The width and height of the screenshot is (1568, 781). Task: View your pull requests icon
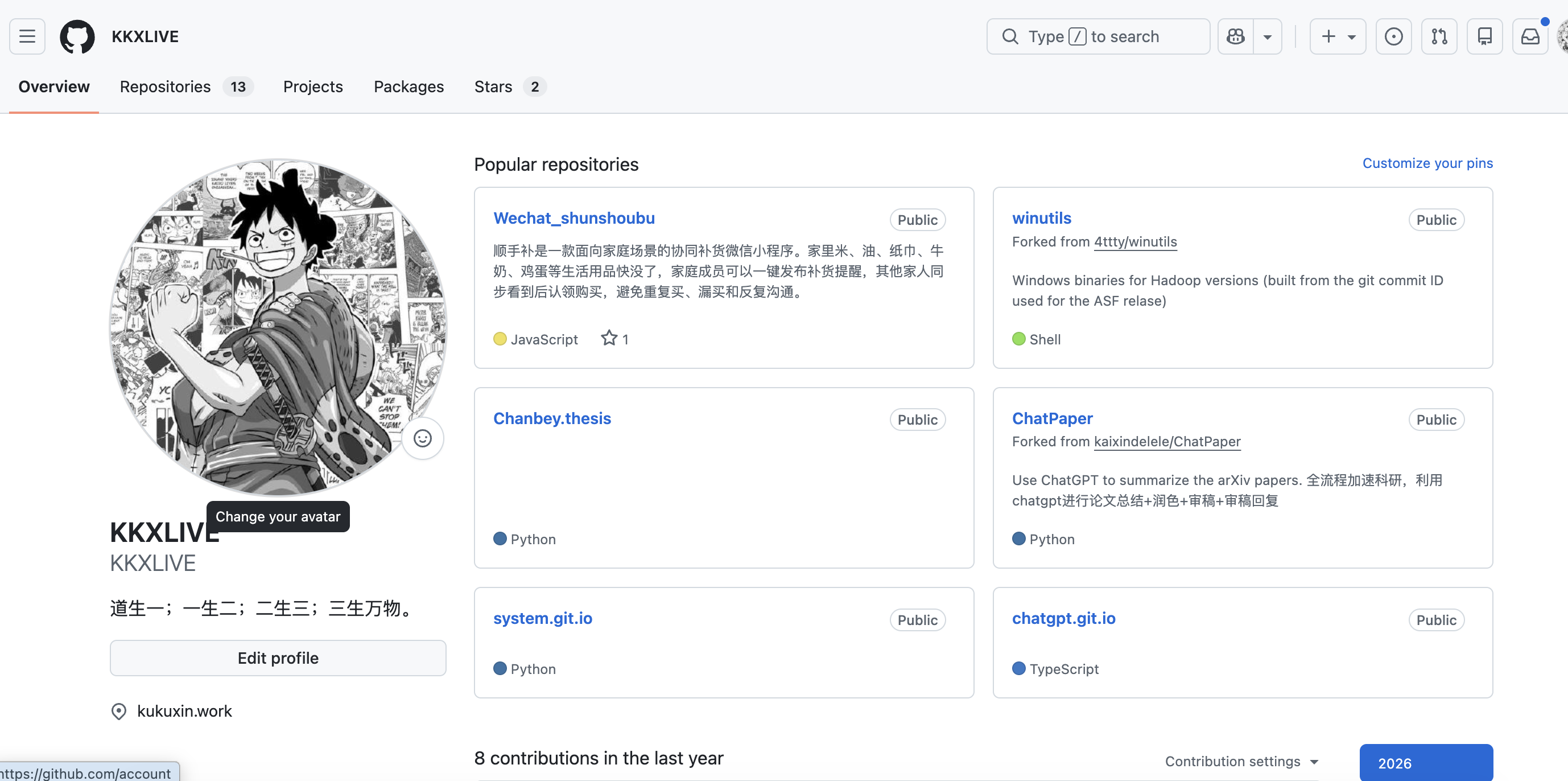point(1439,36)
